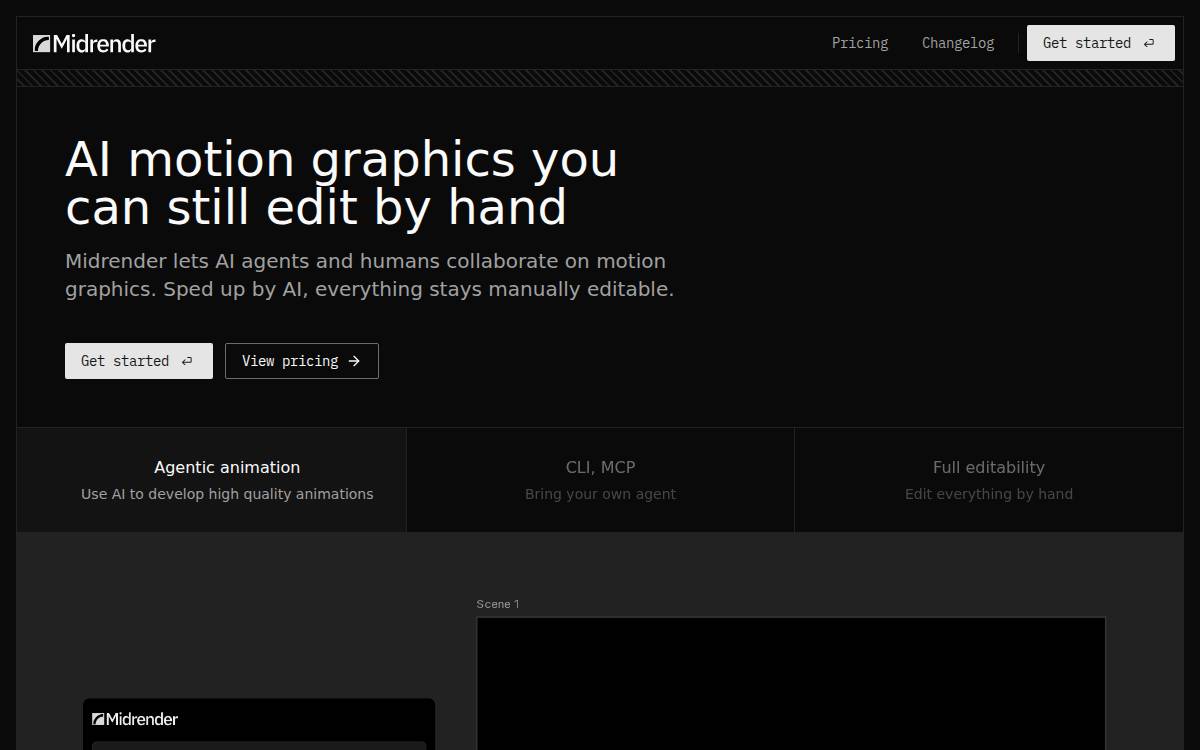Click the Midrender logo in header
This screenshot has width=1200, height=750.
[94, 43]
